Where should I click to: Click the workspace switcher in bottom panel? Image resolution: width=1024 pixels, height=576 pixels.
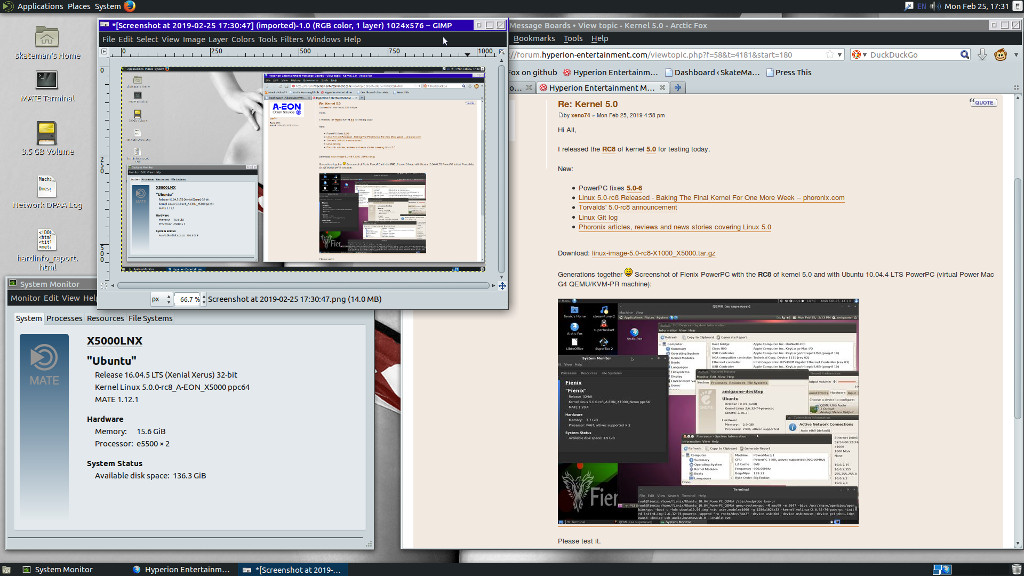(x=942, y=569)
